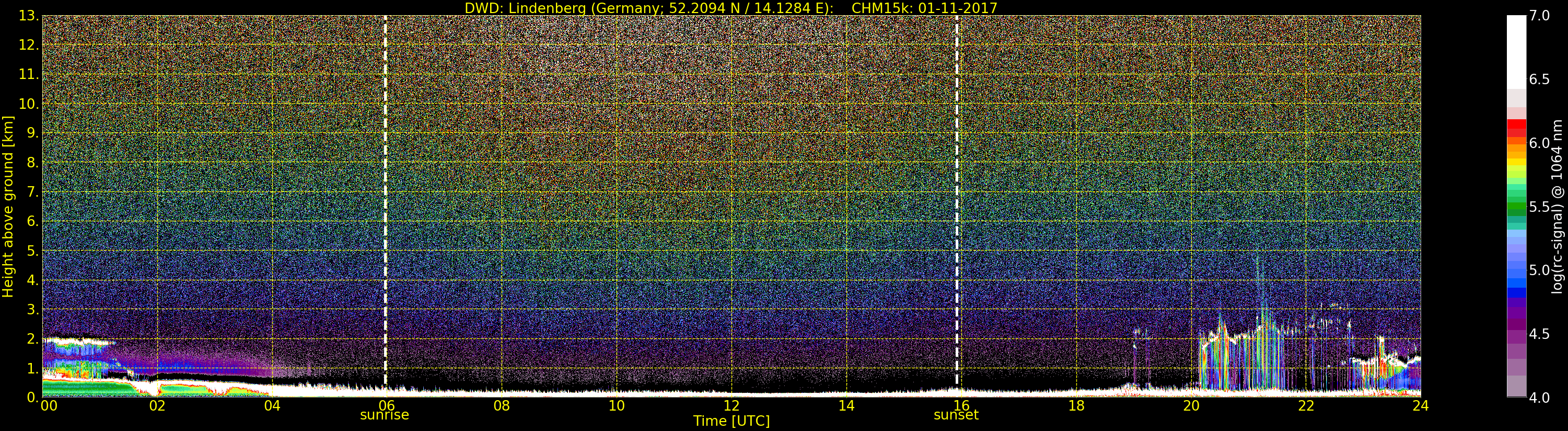This screenshot has width=1568, height=431.
Task: Click the time axis tick "24"
Action: tap(1420, 406)
